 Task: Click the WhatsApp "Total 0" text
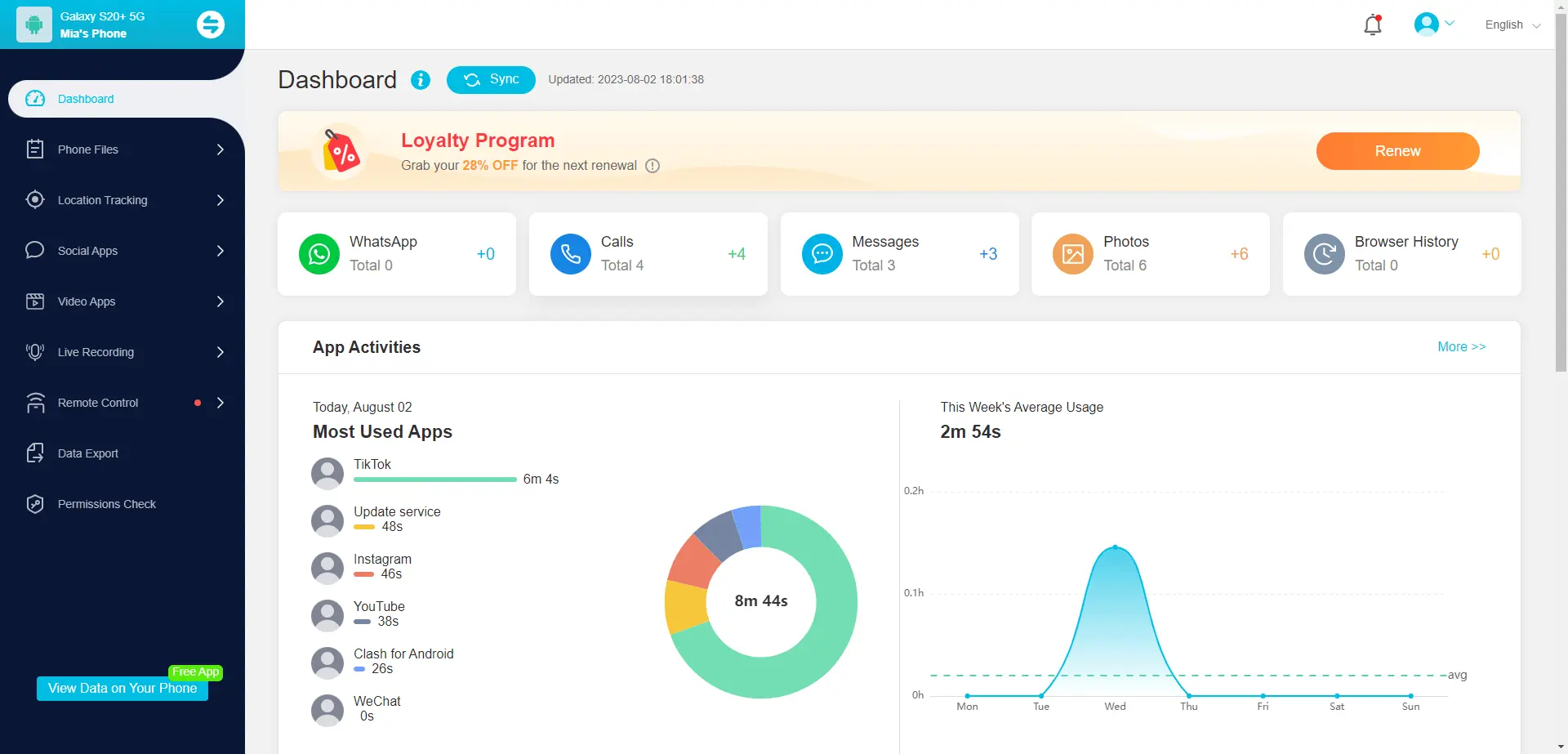(371, 265)
